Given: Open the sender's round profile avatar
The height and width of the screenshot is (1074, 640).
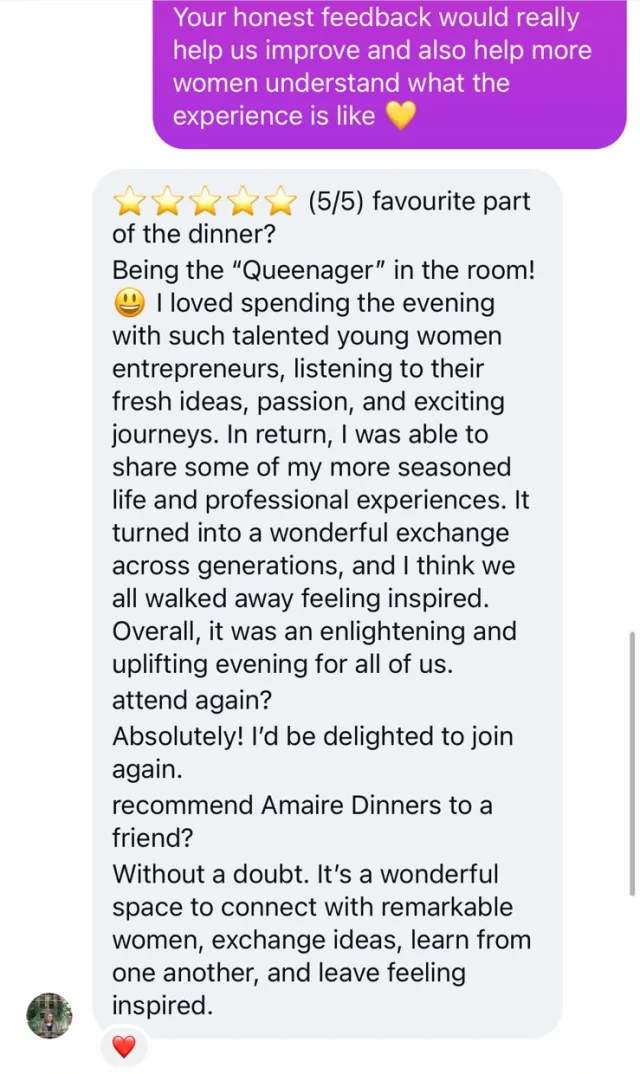Looking at the screenshot, I should click(x=49, y=1015).
